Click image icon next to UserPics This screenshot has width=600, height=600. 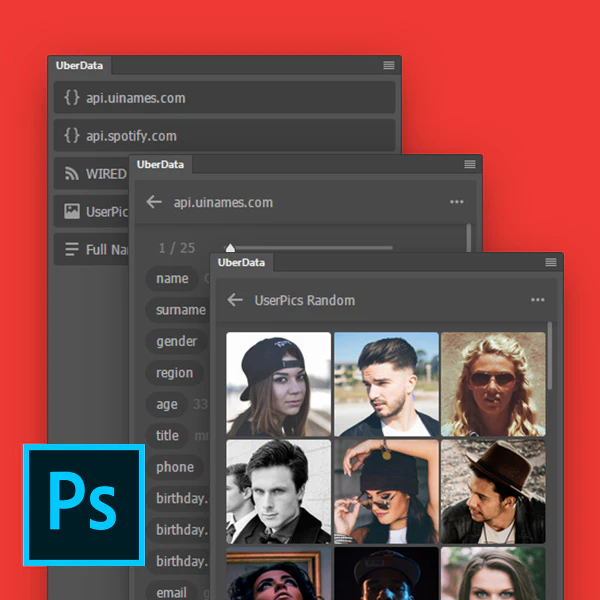(x=72, y=211)
